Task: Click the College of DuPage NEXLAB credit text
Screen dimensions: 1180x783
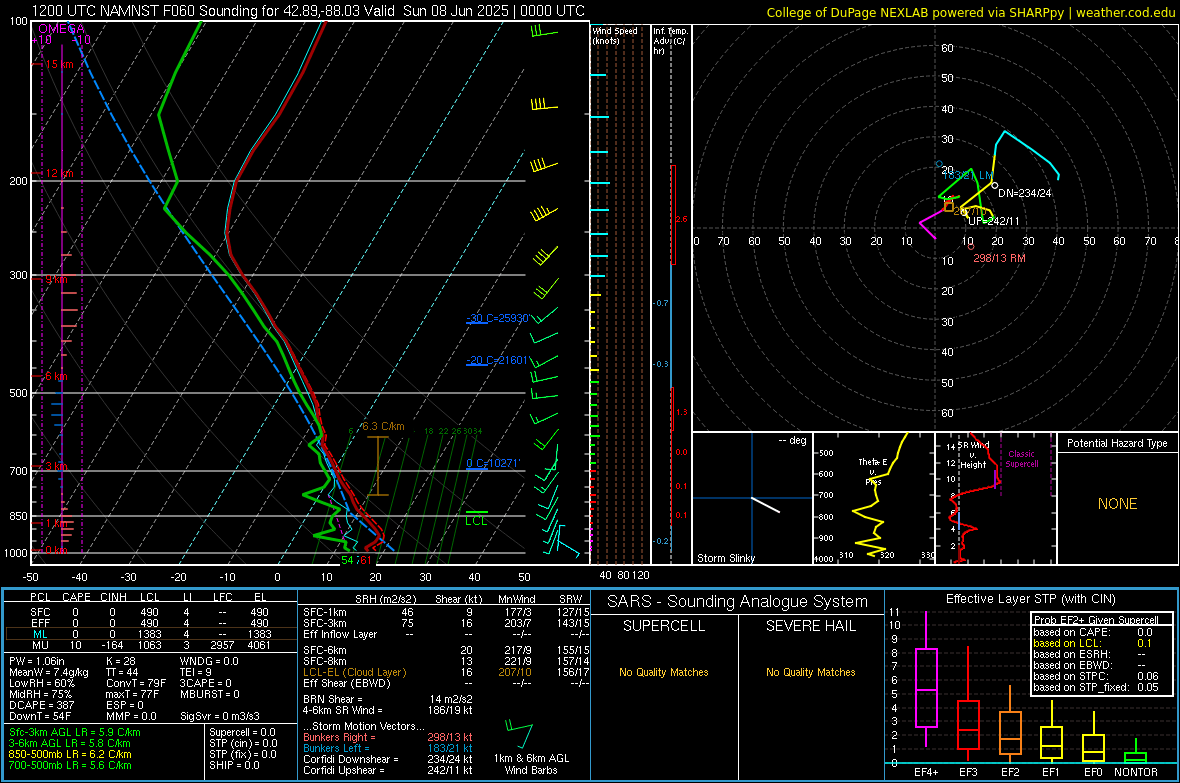Action: point(971,12)
